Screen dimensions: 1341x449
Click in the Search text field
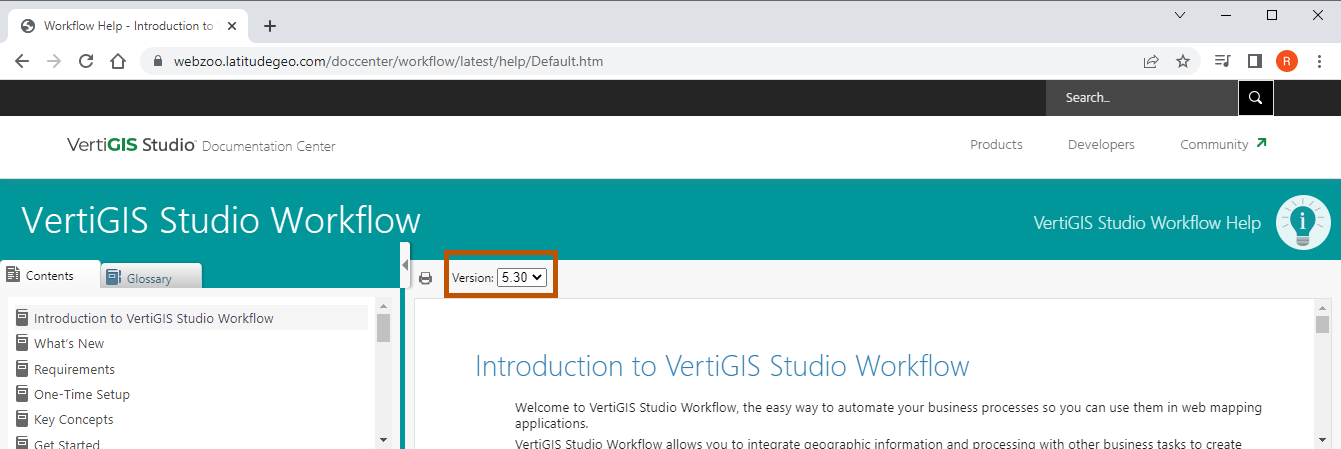click(1142, 98)
